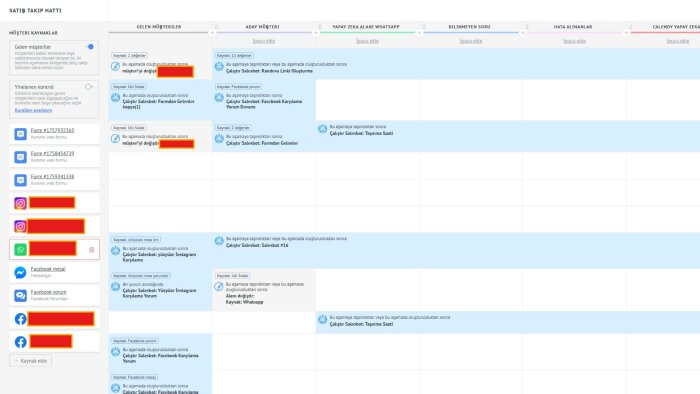Click the drag handle of HATA ALINANLAR stage
Image resolution: width=700 pixels, height=394 pixels.
(527, 27)
